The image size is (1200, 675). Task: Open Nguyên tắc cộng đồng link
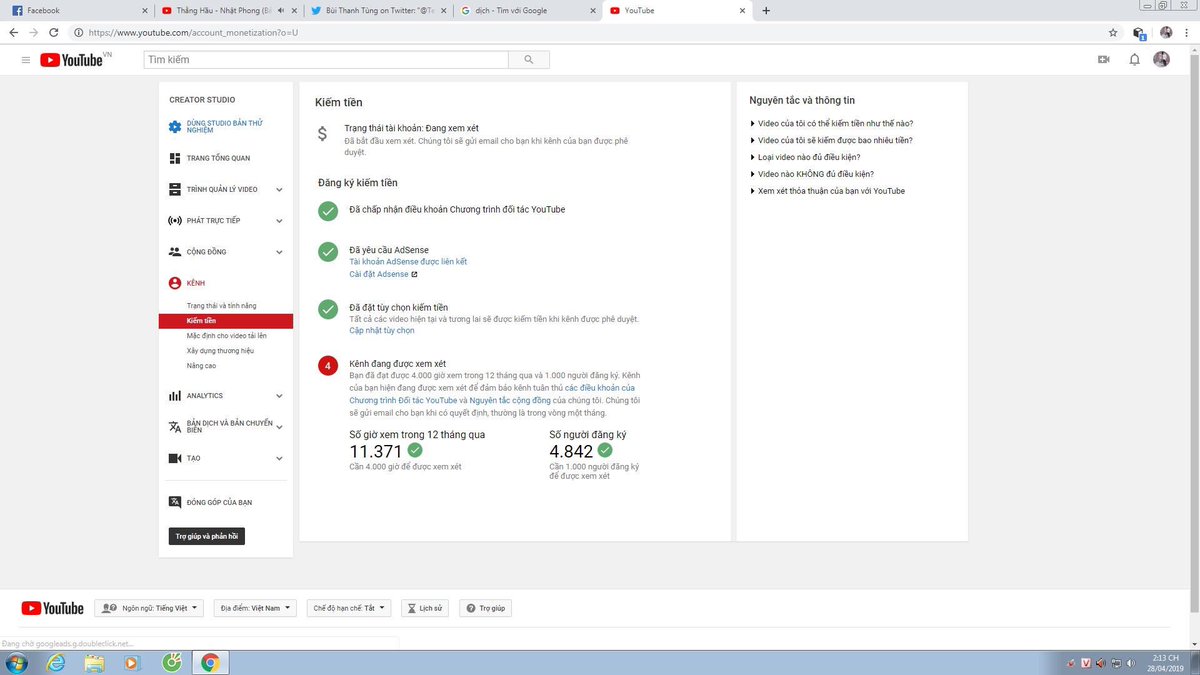[x=511, y=399]
